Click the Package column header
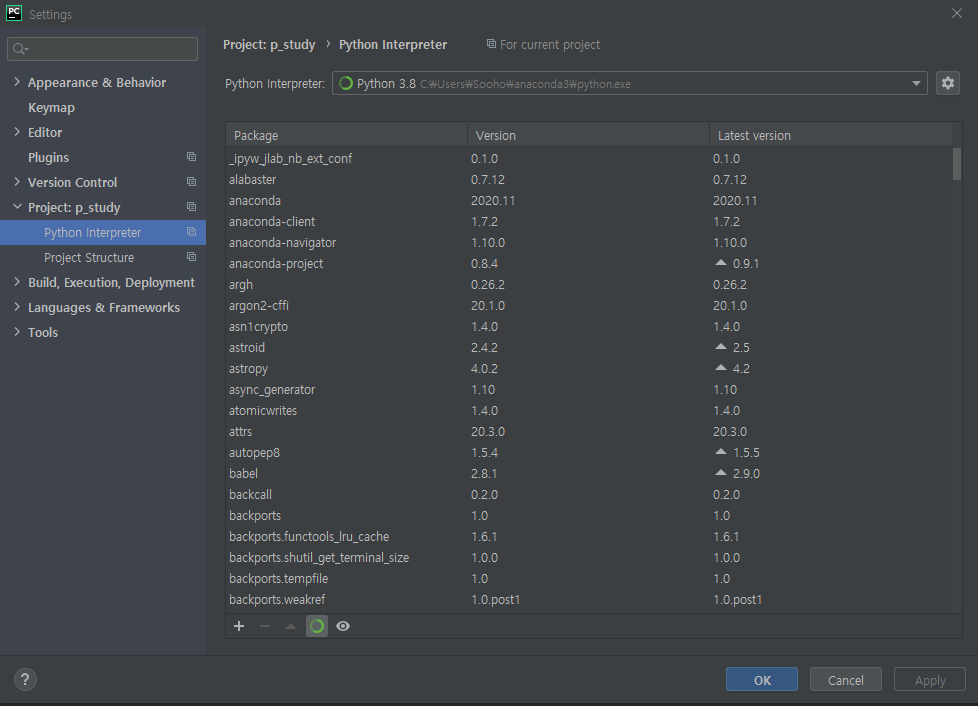The height and width of the screenshot is (706, 978). pos(347,135)
